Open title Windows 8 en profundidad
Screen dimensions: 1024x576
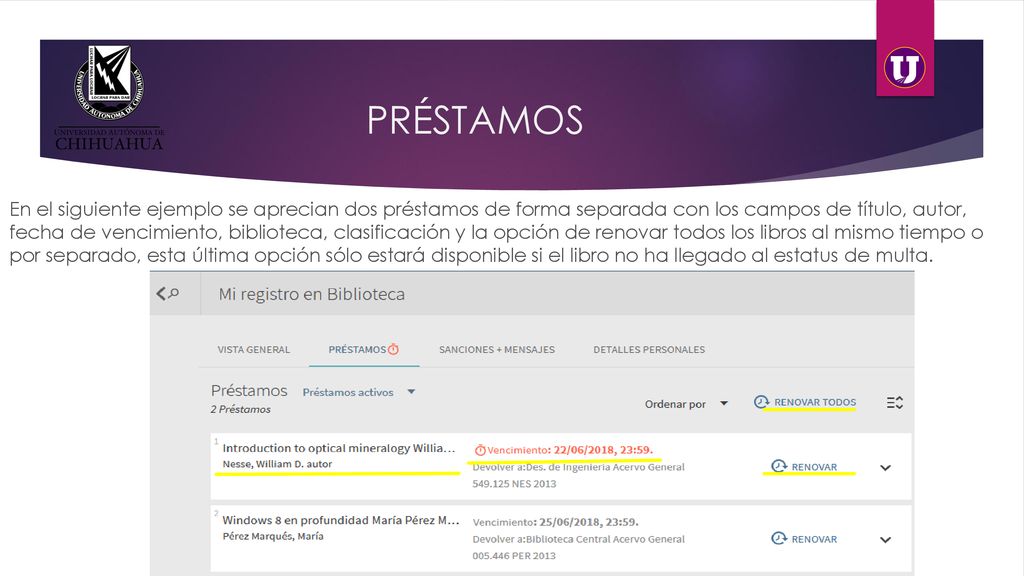coord(341,520)
